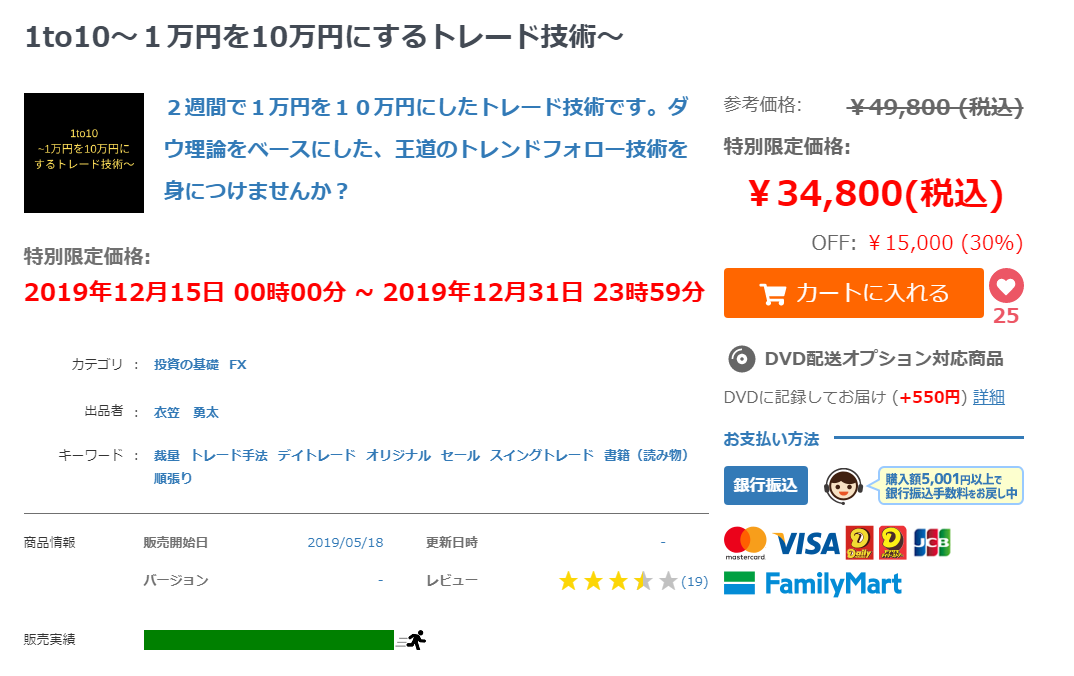Click the JCB card logo

click(x=932, y=542)
